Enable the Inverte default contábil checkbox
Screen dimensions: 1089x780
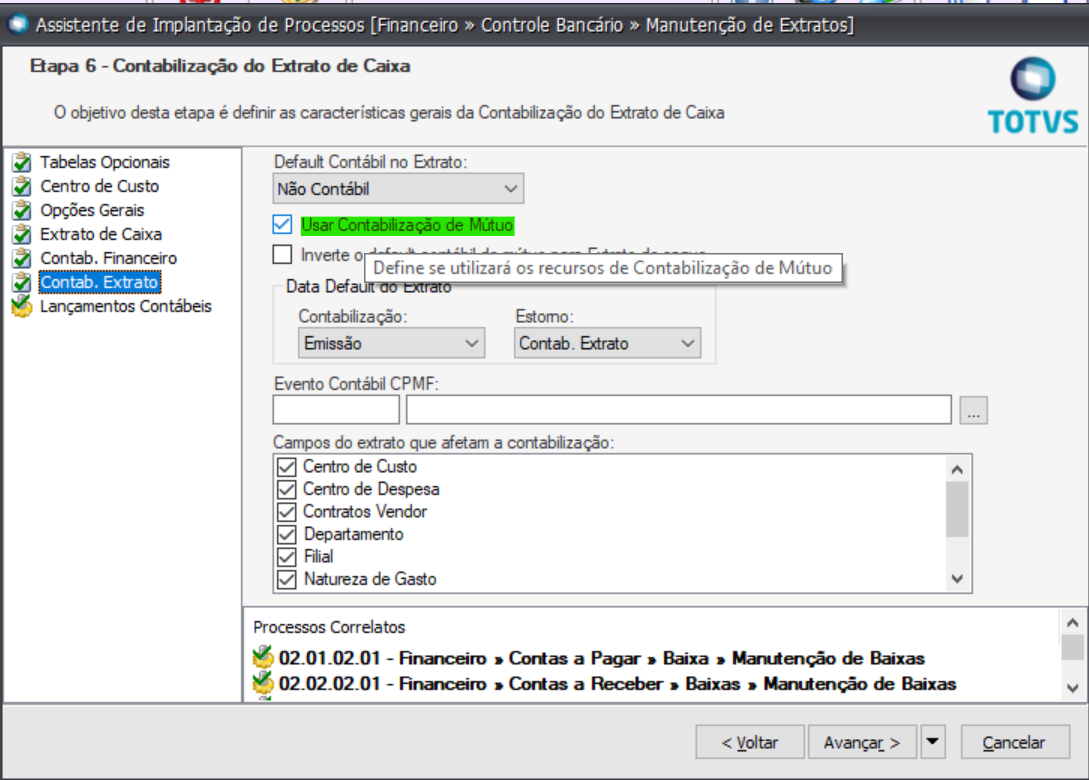pyautogui.click(x=282, y=254)
